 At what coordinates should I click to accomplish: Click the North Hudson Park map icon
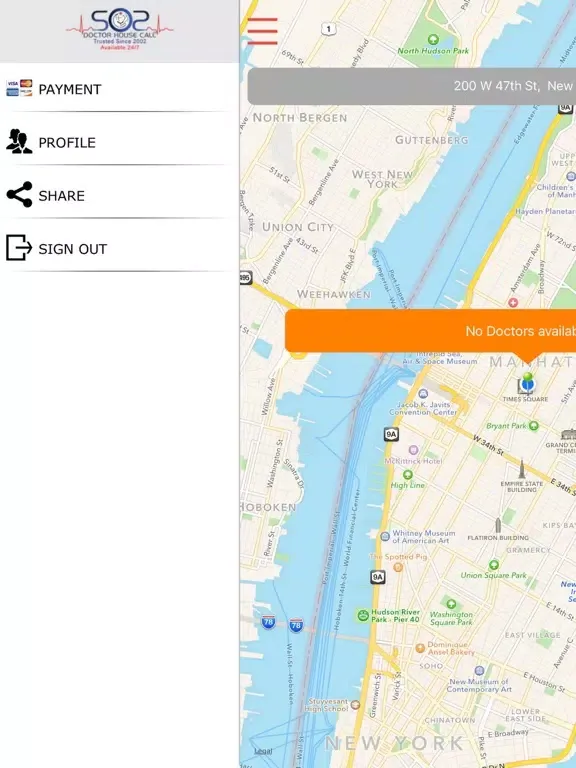point(433,39)
